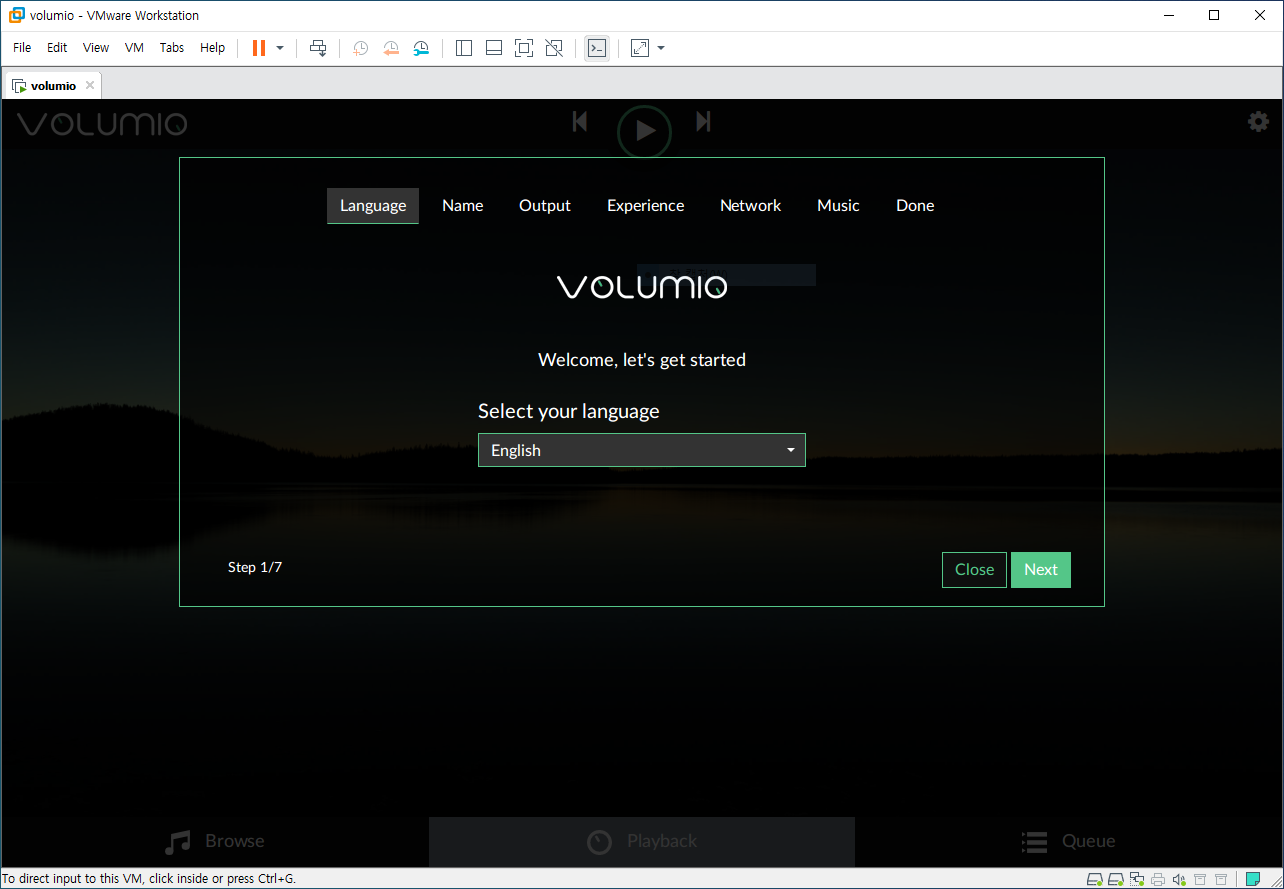Viewport: 1284px width, 889px height.
Task: Revert the VM to its previous snapshot
Action: point(391,48)
